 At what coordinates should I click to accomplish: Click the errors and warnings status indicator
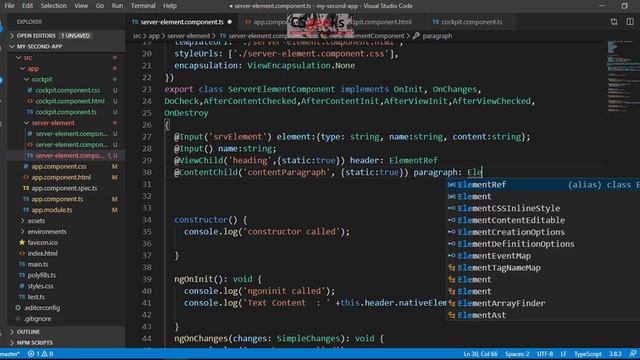(x=40, y=354)
